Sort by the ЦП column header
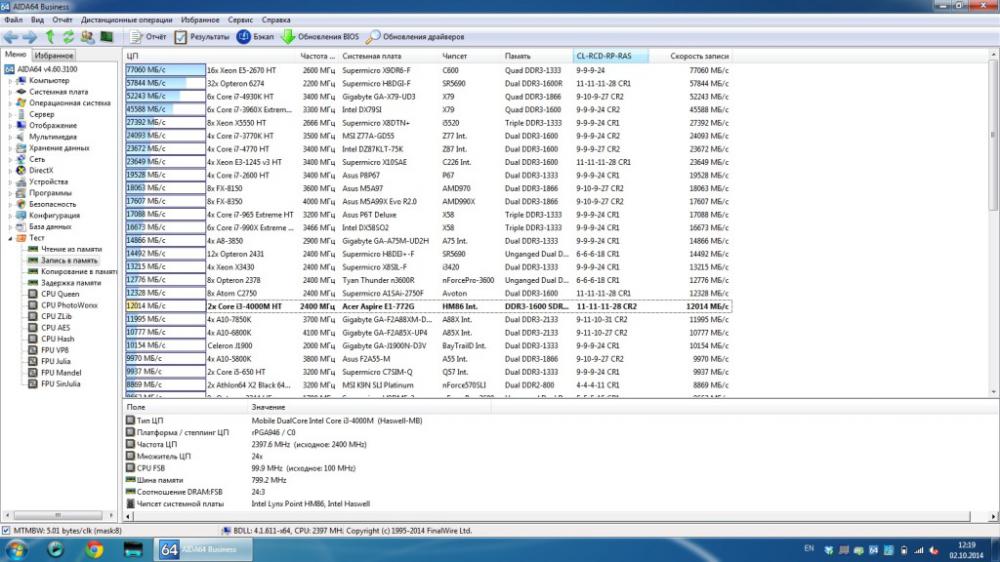The height and width of the screenshot is (562, 1000). tap(210, 56)
